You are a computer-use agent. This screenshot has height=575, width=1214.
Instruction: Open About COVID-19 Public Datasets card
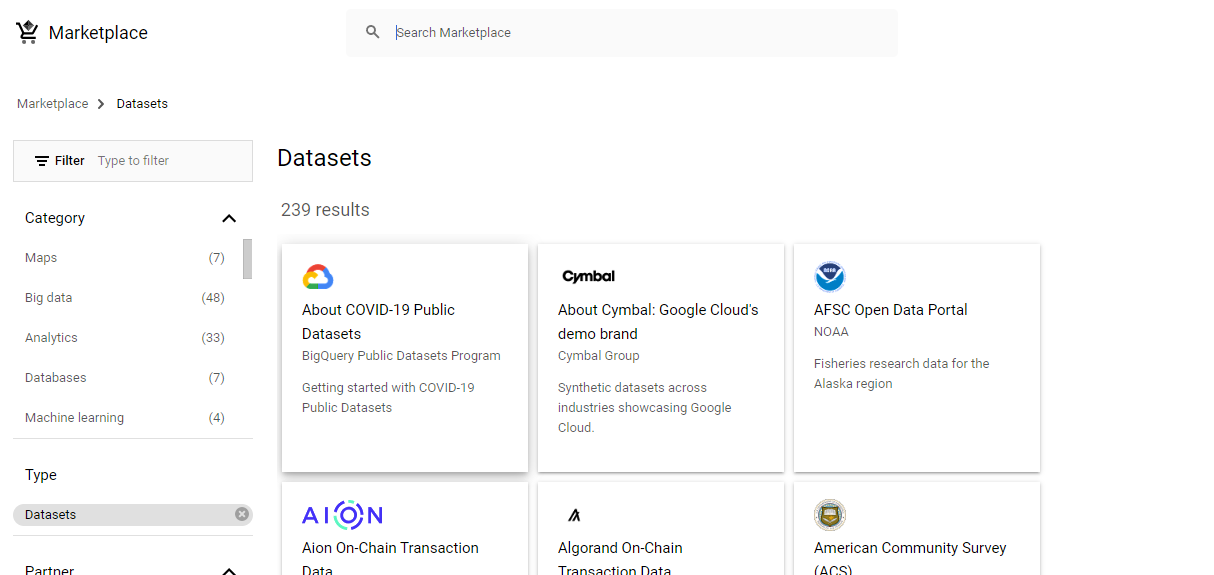click(405, 358)
